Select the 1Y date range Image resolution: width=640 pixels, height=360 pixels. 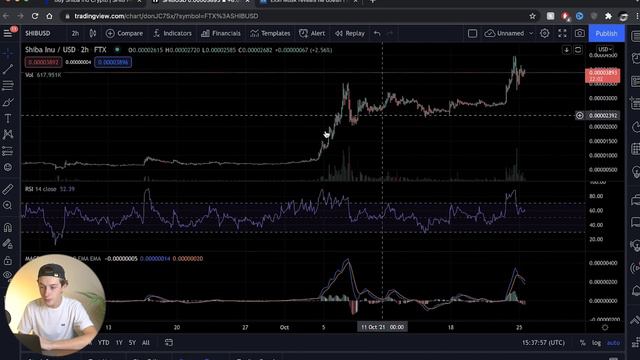(x=119, y=342)
